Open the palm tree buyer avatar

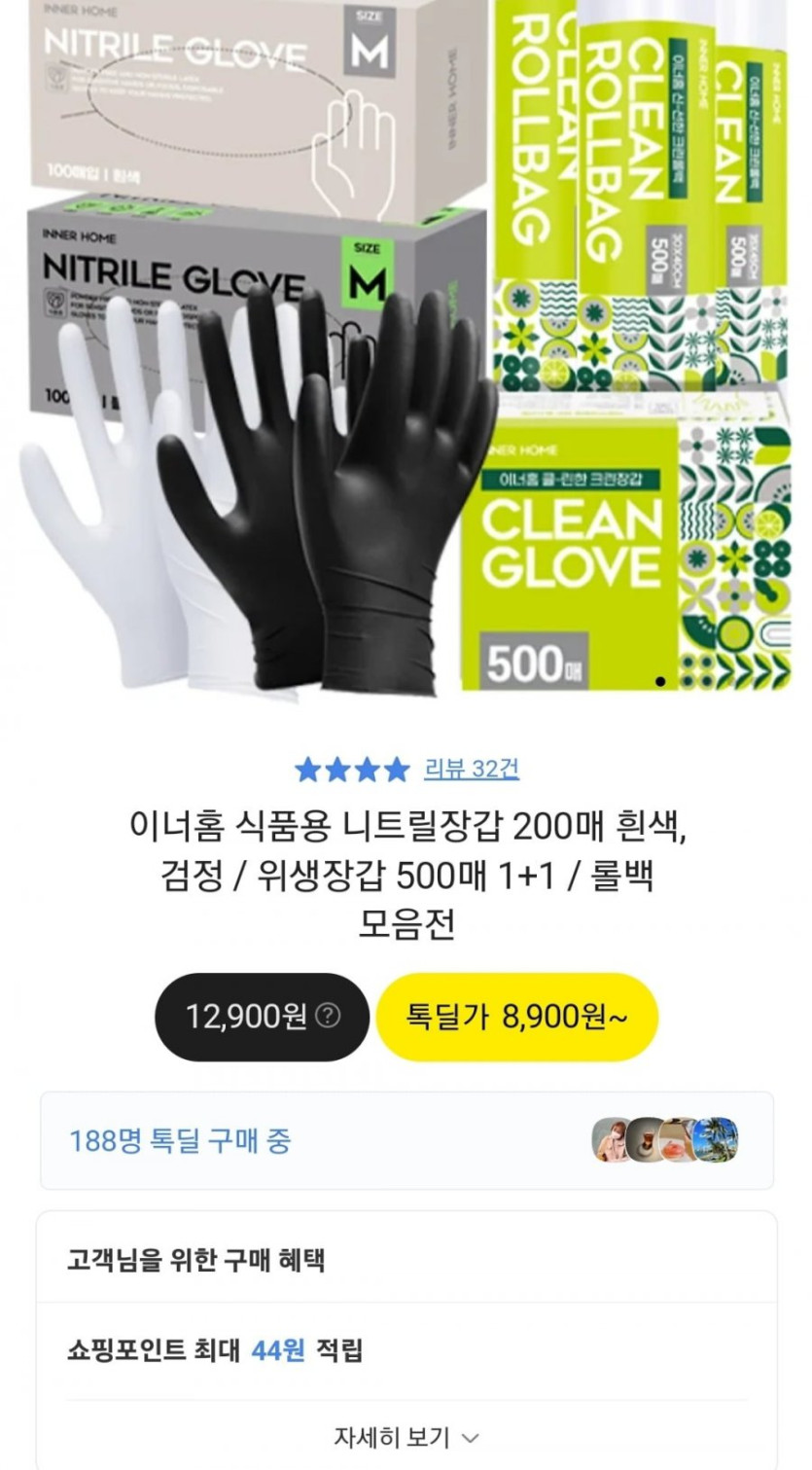(x=717, y=1139)
